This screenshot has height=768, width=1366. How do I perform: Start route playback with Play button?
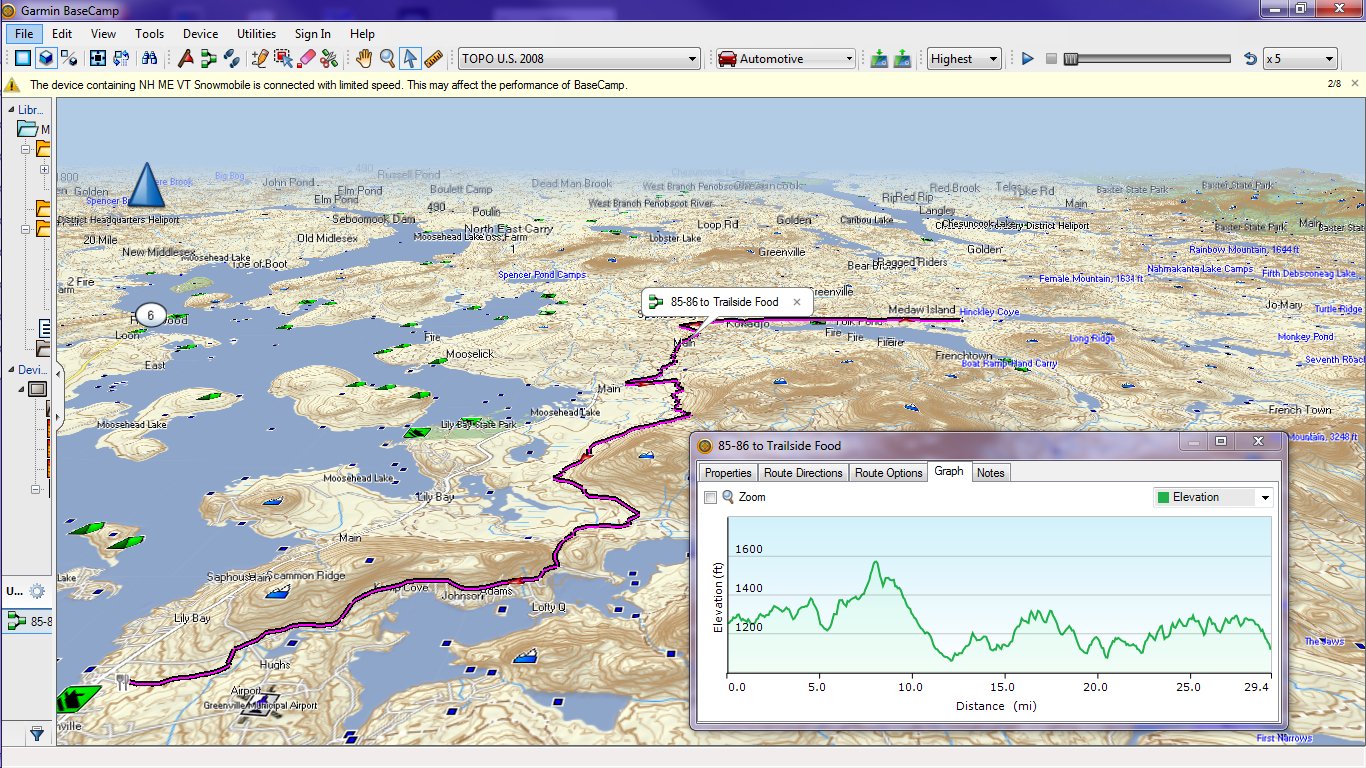[x=1027, y=59]
